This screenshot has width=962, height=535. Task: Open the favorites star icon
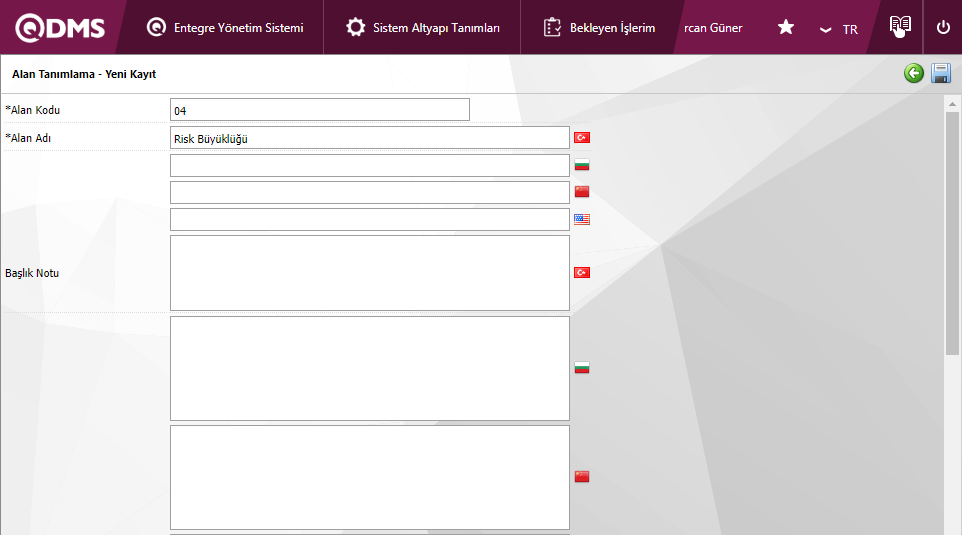[786, 28]
